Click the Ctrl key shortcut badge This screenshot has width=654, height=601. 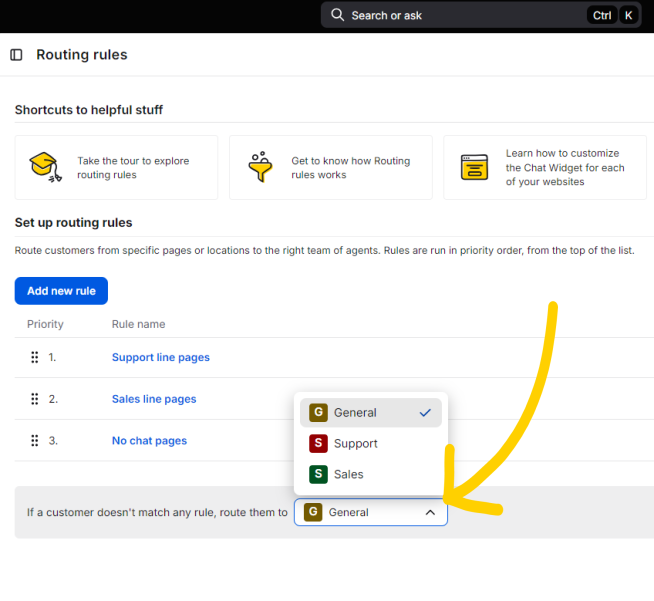pyautogui.click(x=602, y=15)
